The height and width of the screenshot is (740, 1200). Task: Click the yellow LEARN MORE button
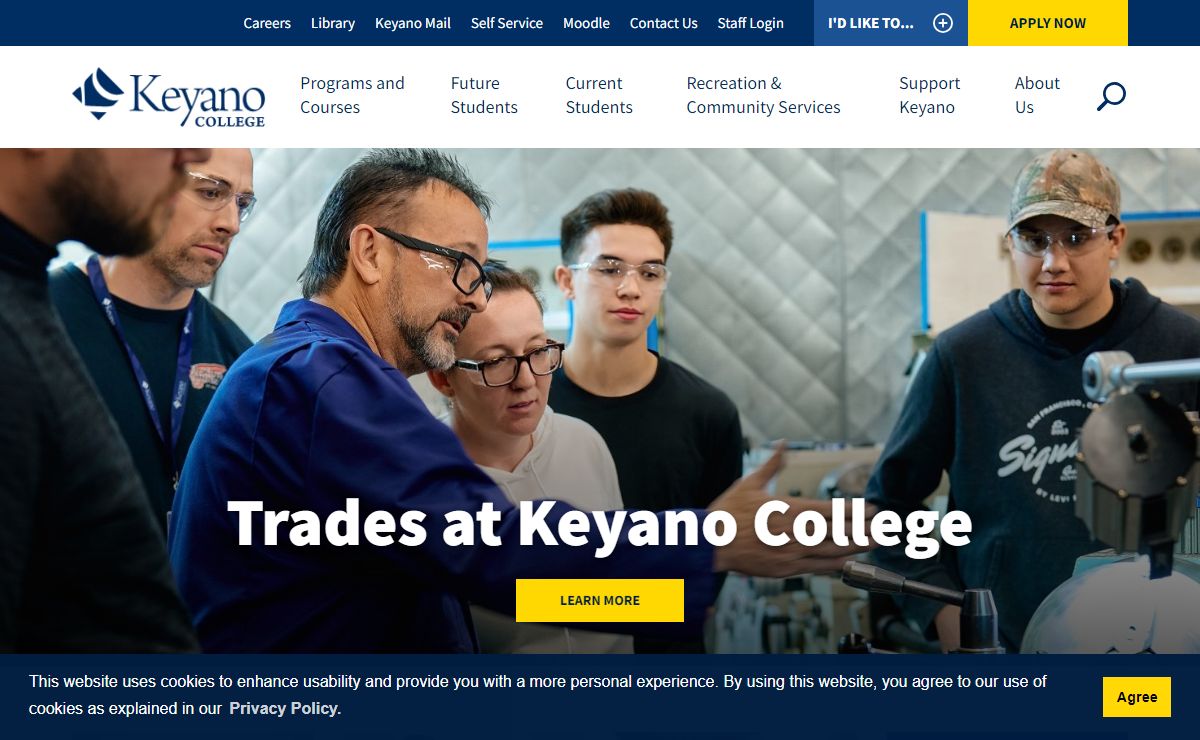600,600
